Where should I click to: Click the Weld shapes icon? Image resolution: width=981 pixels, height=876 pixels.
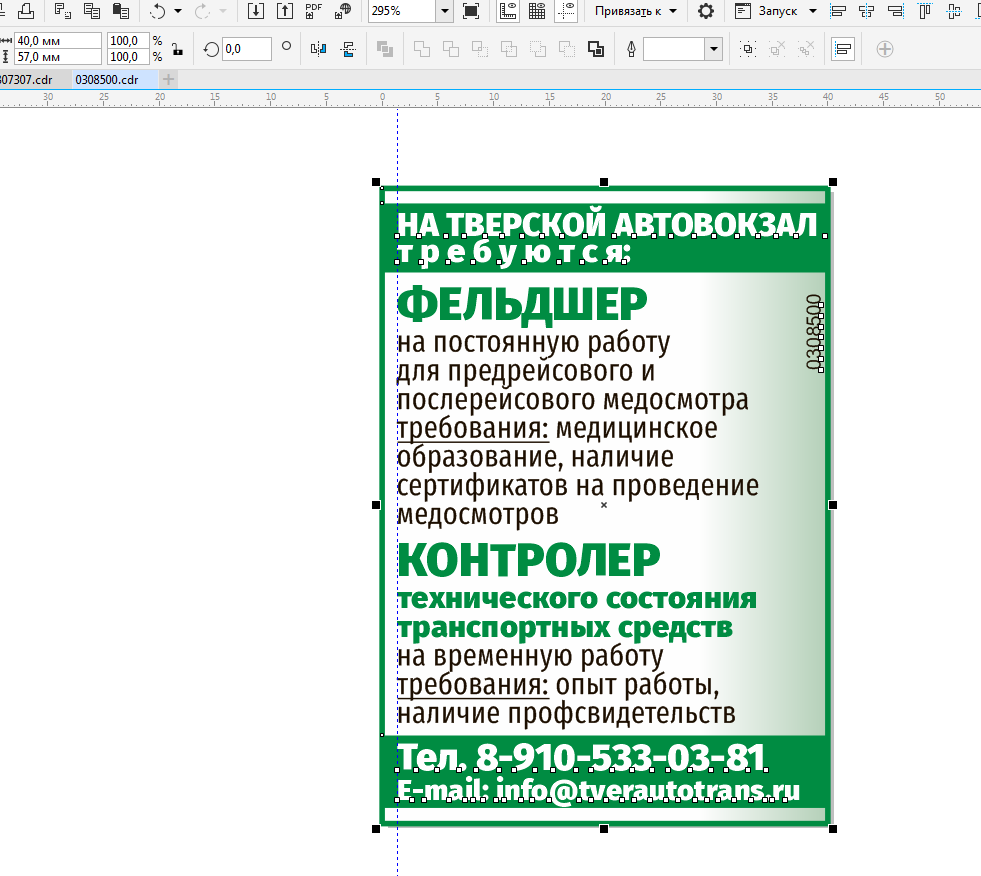tap(422, 49)
